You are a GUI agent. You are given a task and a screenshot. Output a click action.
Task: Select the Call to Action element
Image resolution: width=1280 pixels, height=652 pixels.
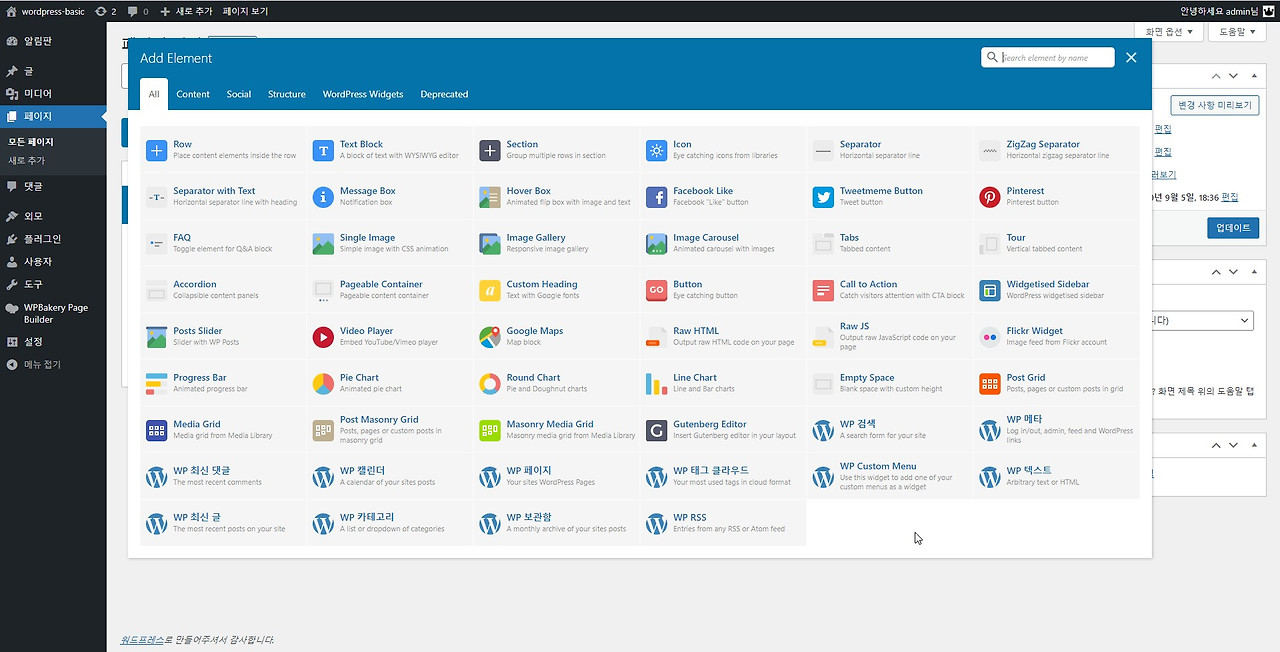coord(890,290)
